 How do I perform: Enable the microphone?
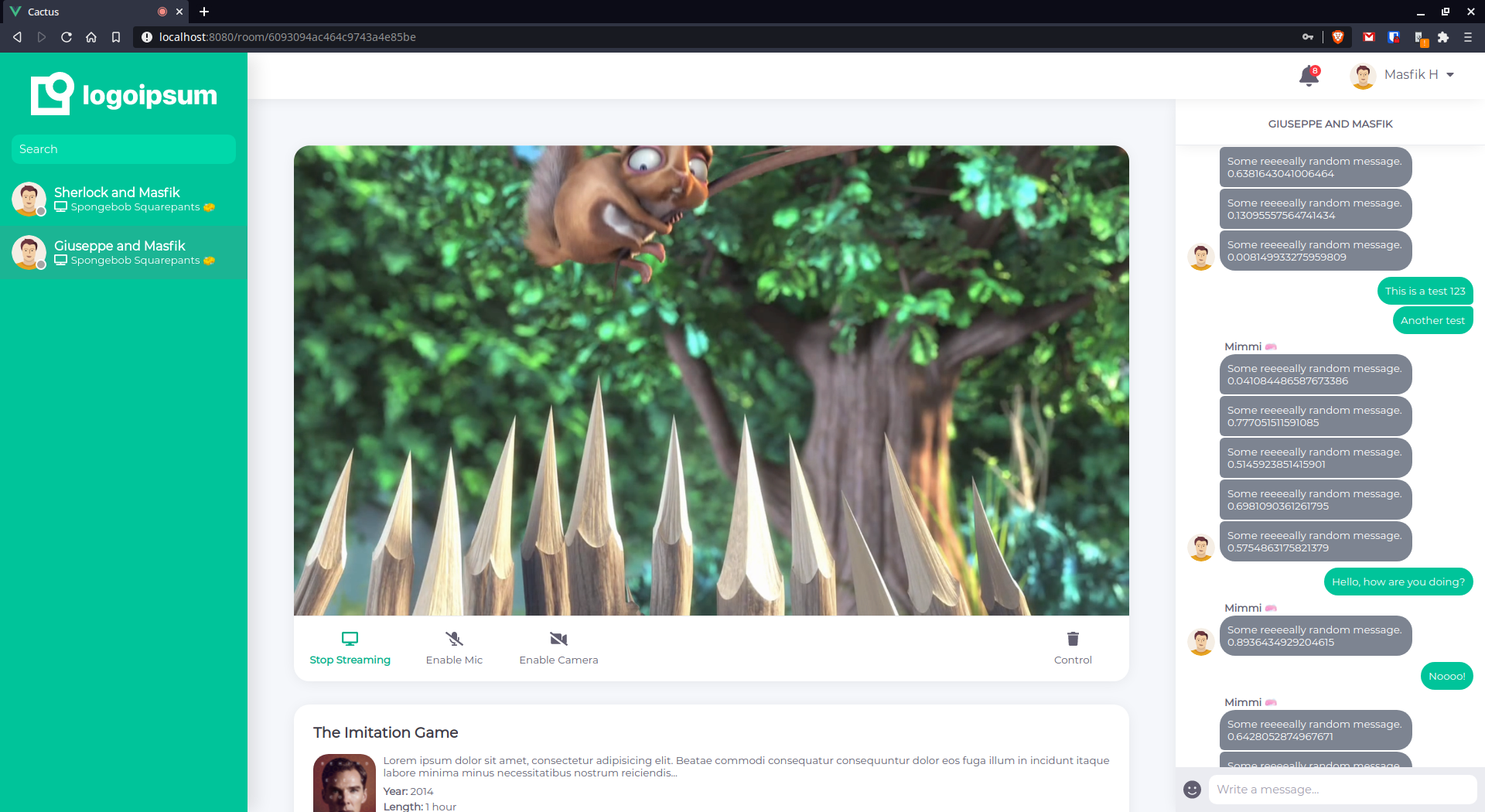point(454,648)
